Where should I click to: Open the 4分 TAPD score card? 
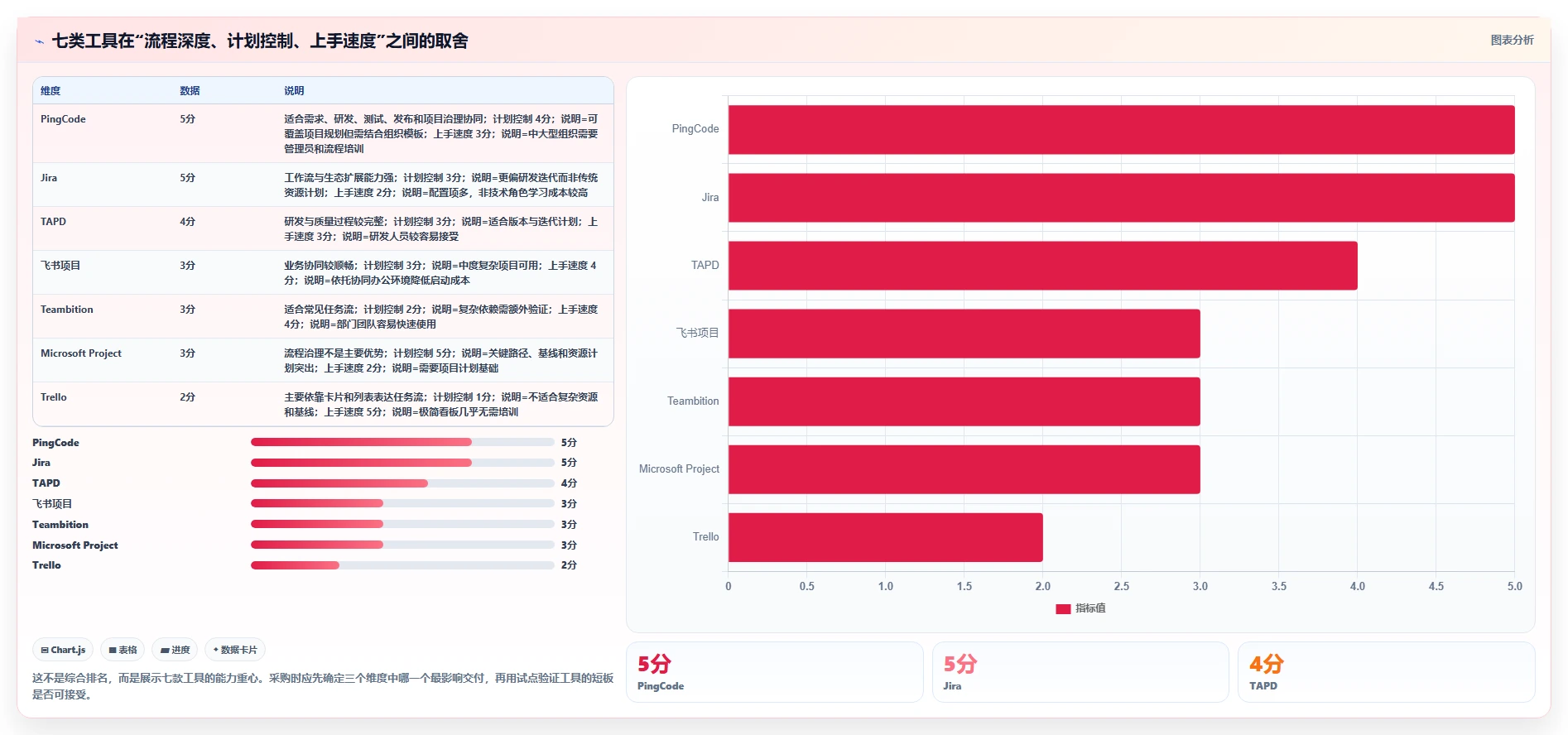click(1387, 672)
